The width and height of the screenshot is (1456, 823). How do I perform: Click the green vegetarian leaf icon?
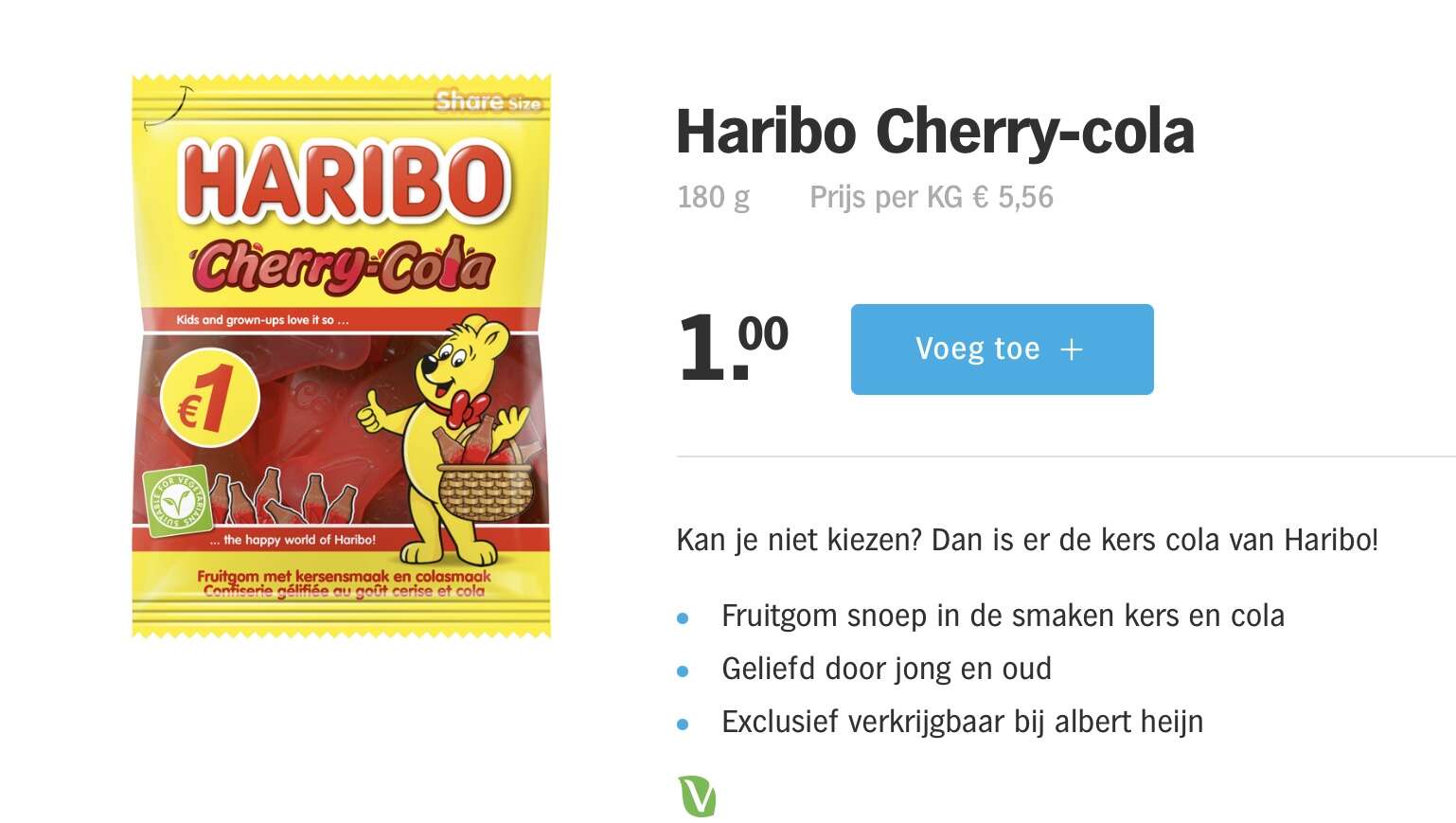tap(697, 796)
